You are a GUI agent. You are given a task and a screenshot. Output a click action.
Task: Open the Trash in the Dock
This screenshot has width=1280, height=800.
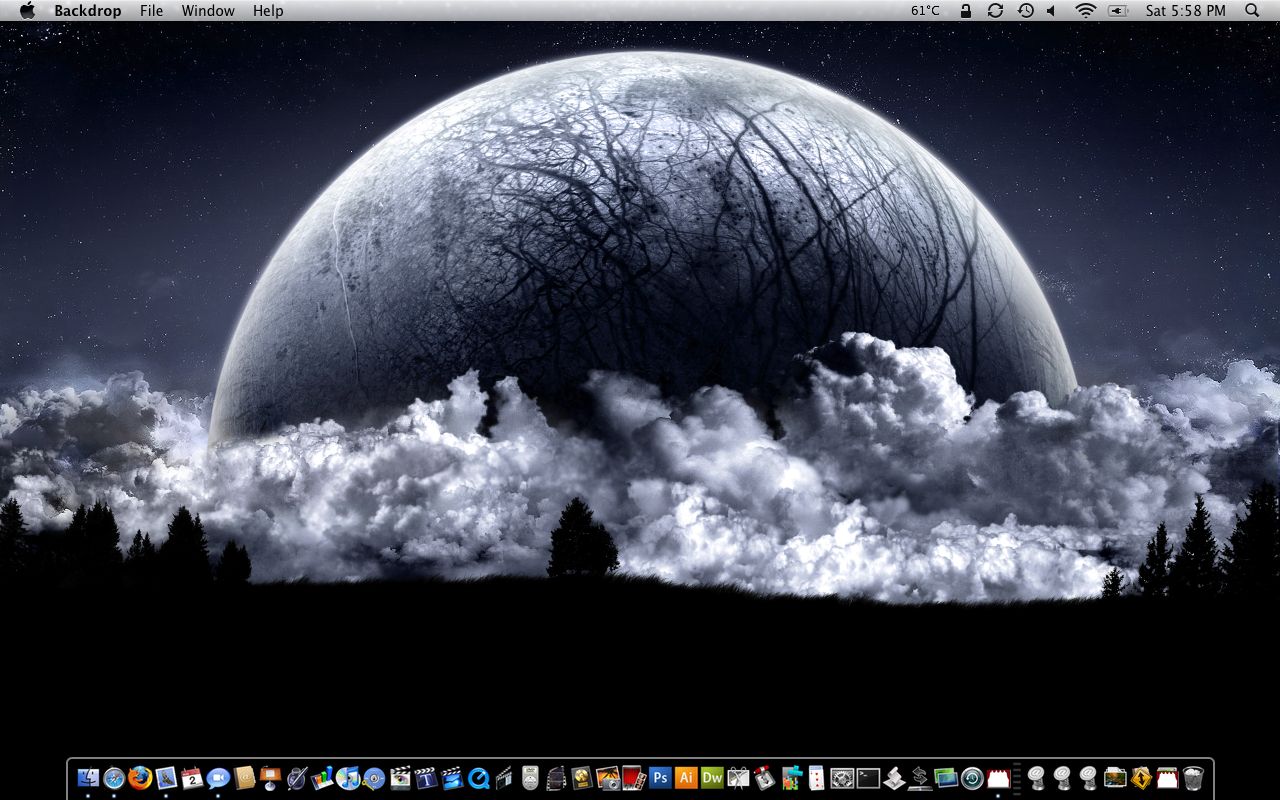click(1193, 777)
